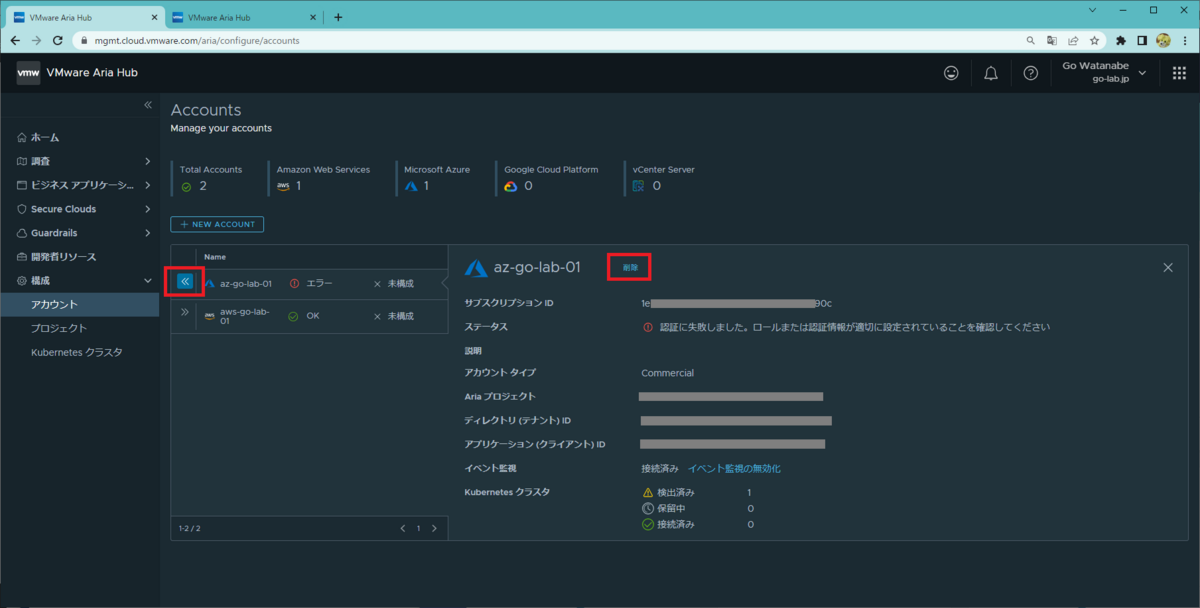The height and width of the screenshot is (608, 1200).
Task: Go to previous page in accounts table
Action: (403, 528)
